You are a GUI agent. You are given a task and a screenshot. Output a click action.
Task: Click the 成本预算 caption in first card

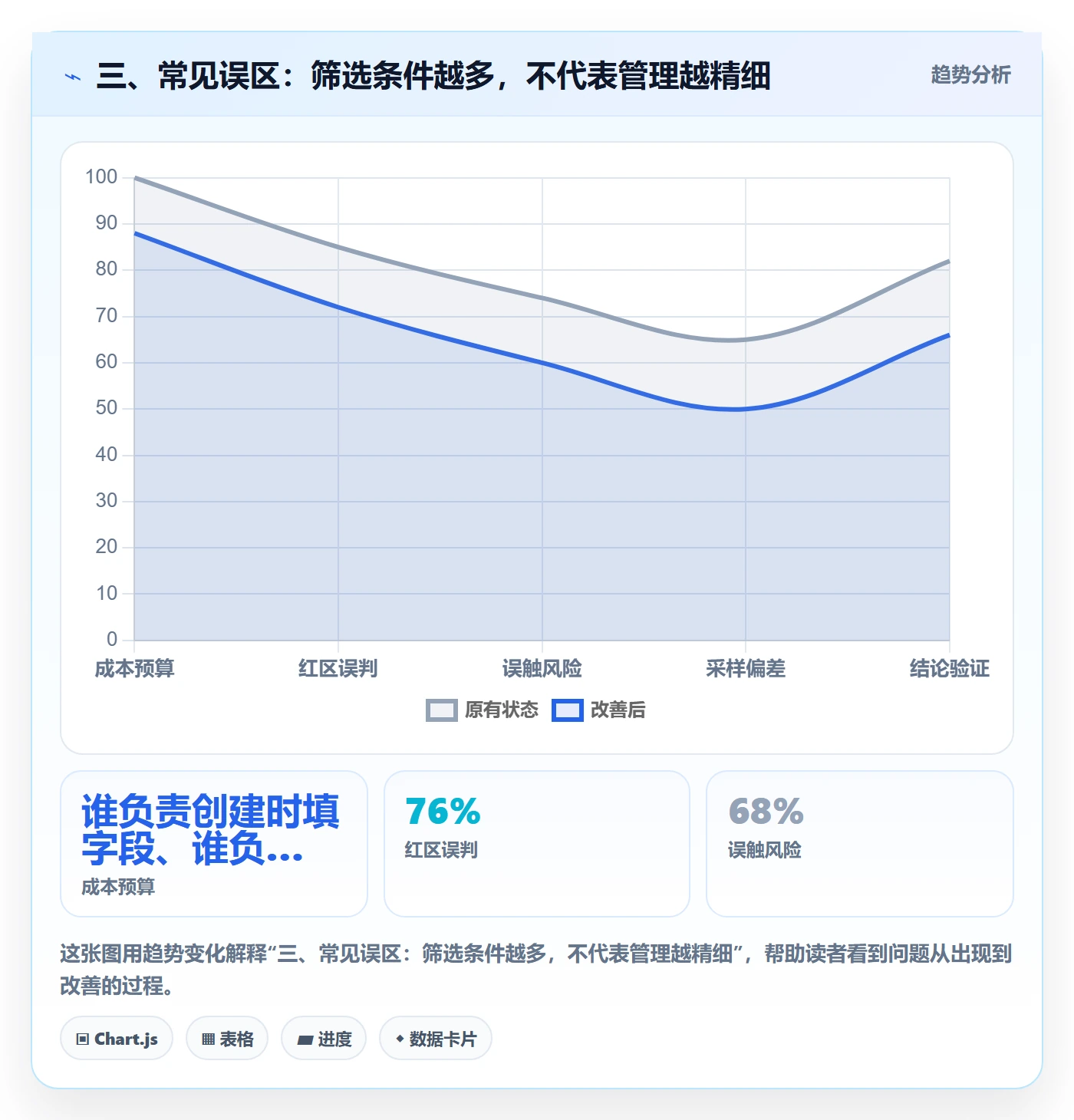tap(118, 887)
